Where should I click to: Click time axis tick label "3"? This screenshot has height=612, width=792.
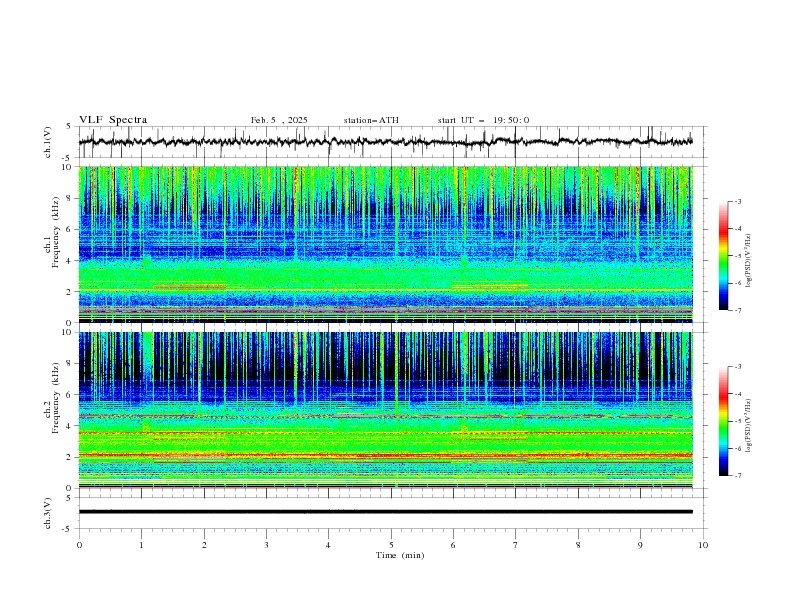[267, 545]
